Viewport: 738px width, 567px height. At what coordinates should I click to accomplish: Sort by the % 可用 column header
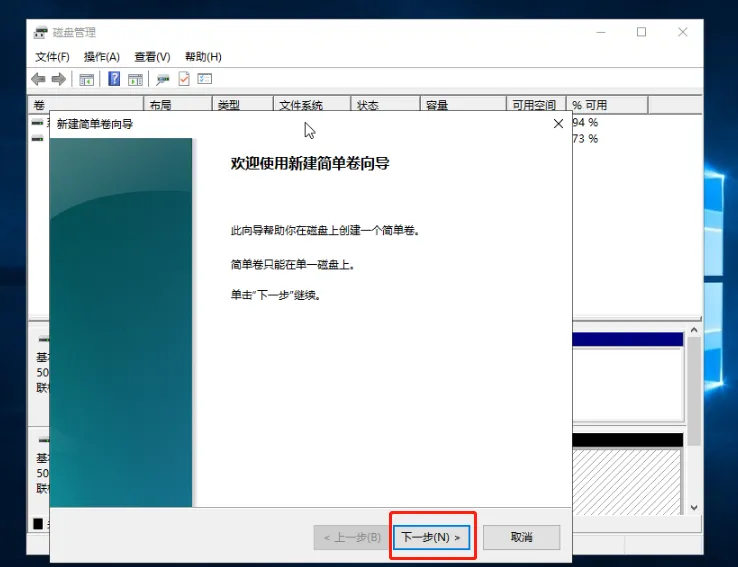tap(607, 105)
